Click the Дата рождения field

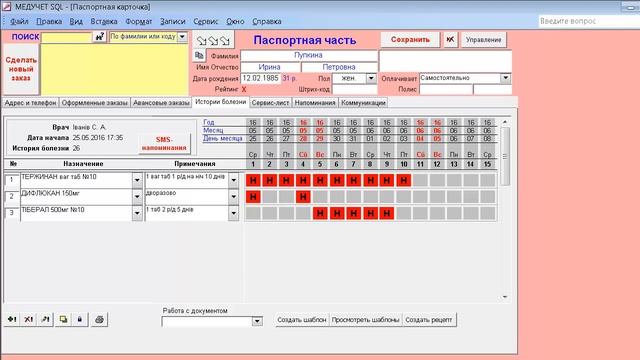click(260, 78)
